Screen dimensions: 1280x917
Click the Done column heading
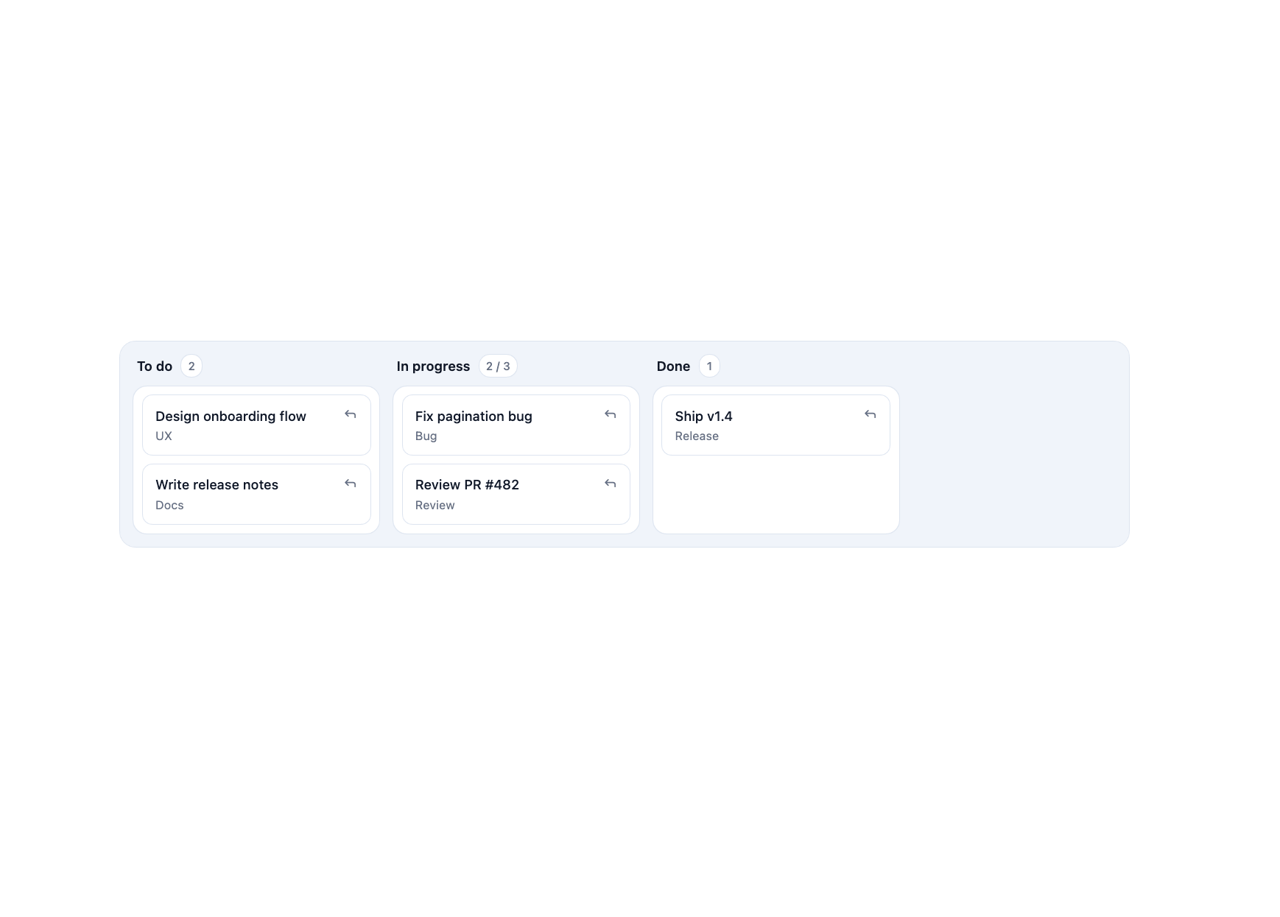(673, 366)
